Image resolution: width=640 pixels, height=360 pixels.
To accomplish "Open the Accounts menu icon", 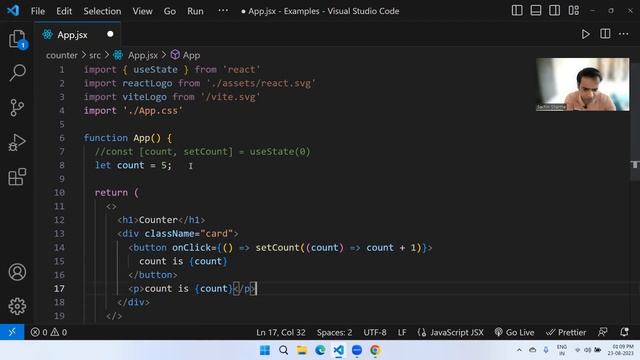I will point(17,272).
